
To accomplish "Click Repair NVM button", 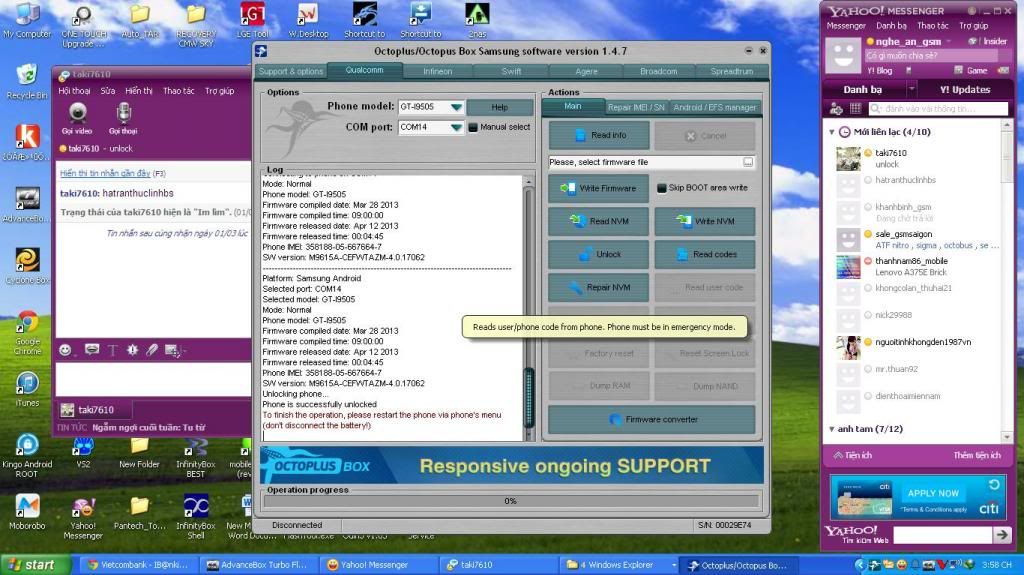I will coord(599,288).
